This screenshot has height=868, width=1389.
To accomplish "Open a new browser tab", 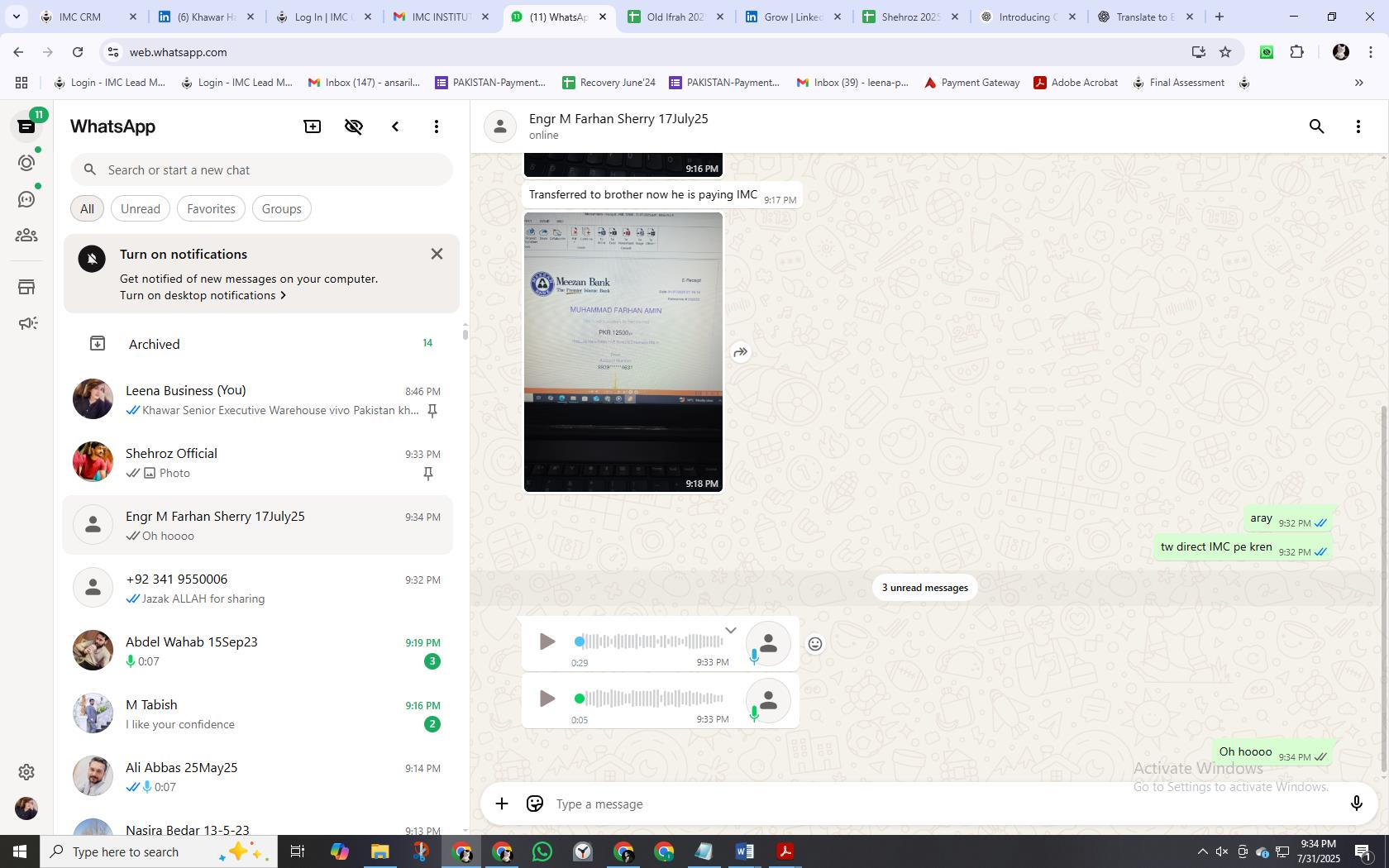I will (1220, 17).
